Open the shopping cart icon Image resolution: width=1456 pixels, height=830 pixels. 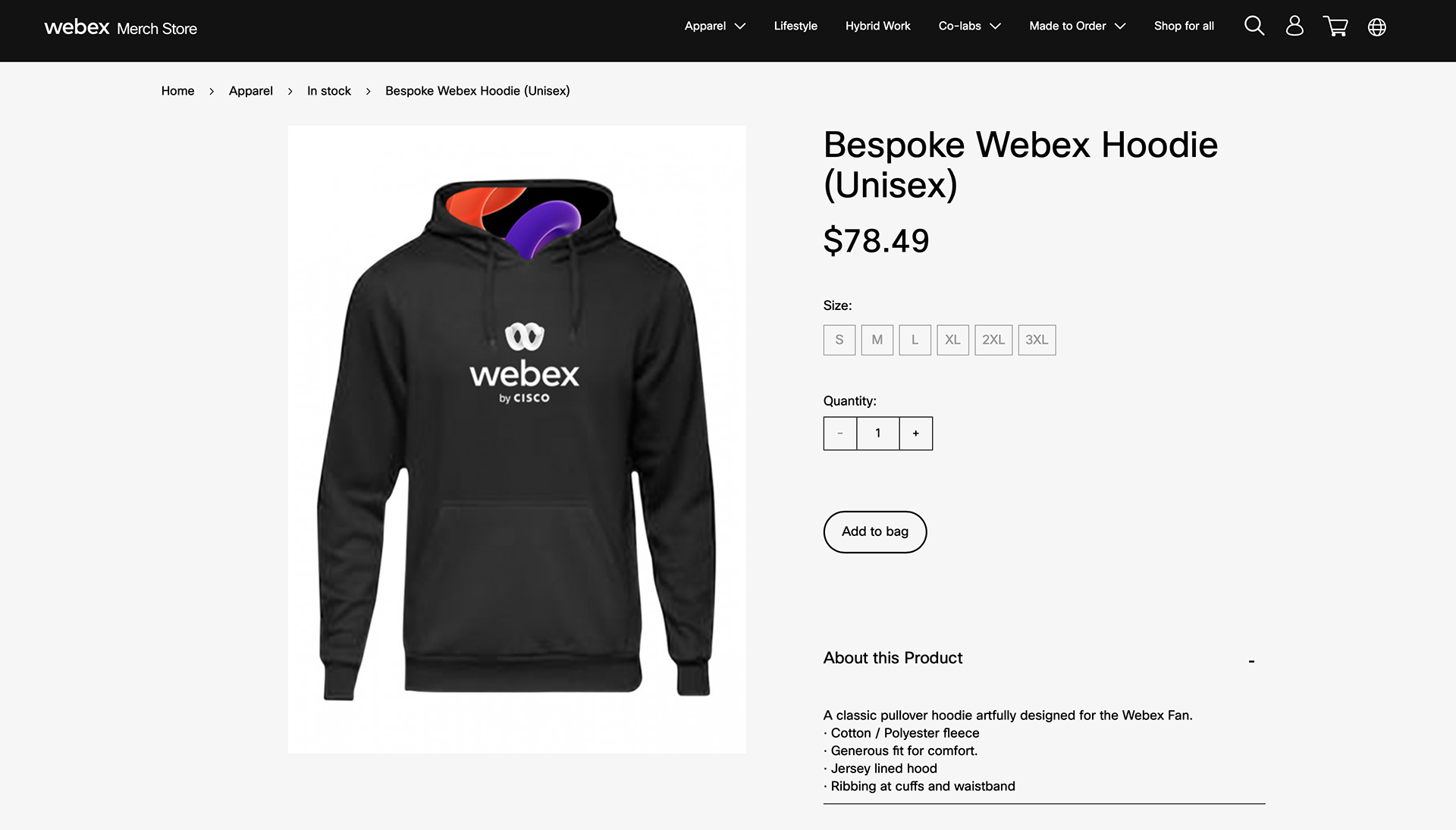click(x=1335, y=27)
